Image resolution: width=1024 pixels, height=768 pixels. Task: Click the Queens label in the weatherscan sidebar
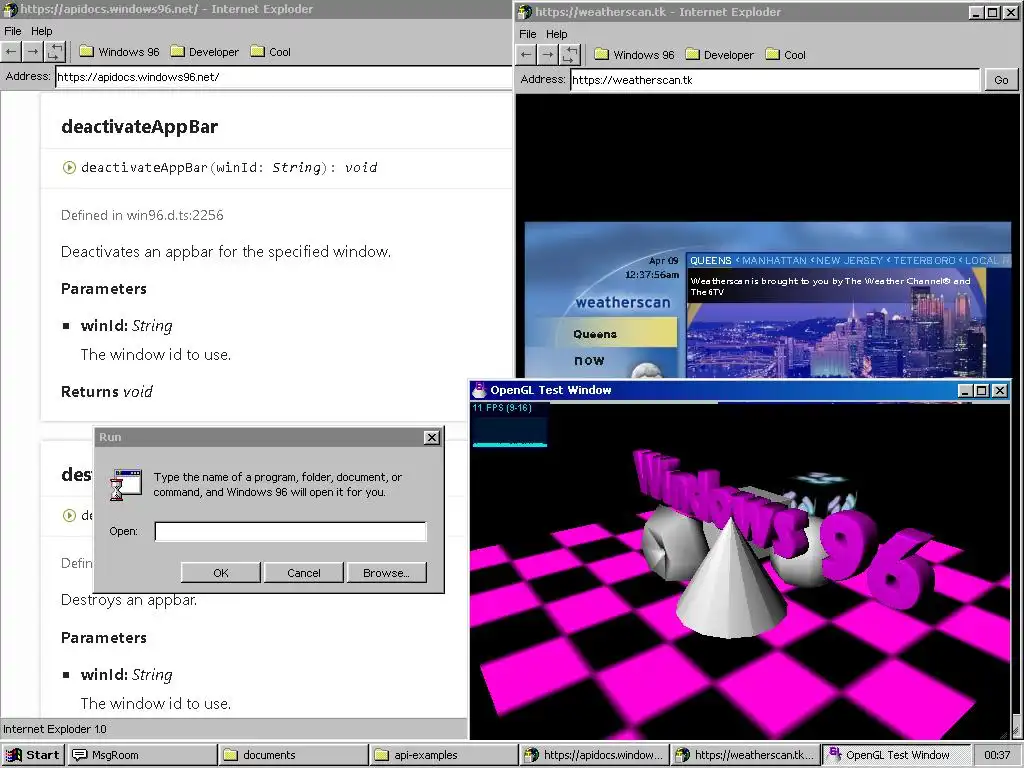595,334
